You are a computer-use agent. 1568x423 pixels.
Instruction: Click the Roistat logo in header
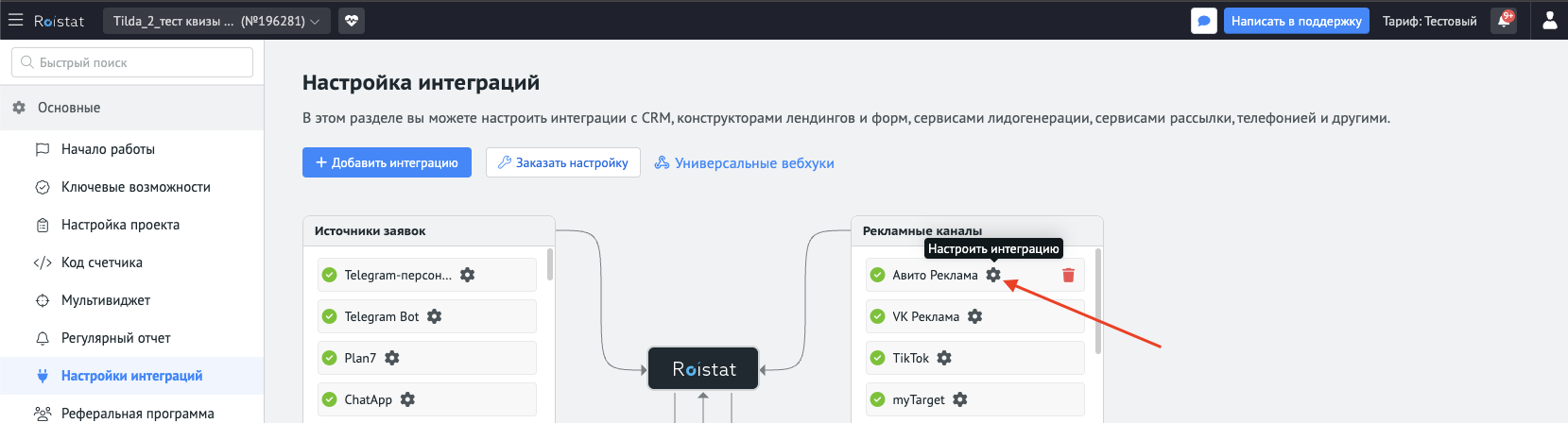coord(59,21)
